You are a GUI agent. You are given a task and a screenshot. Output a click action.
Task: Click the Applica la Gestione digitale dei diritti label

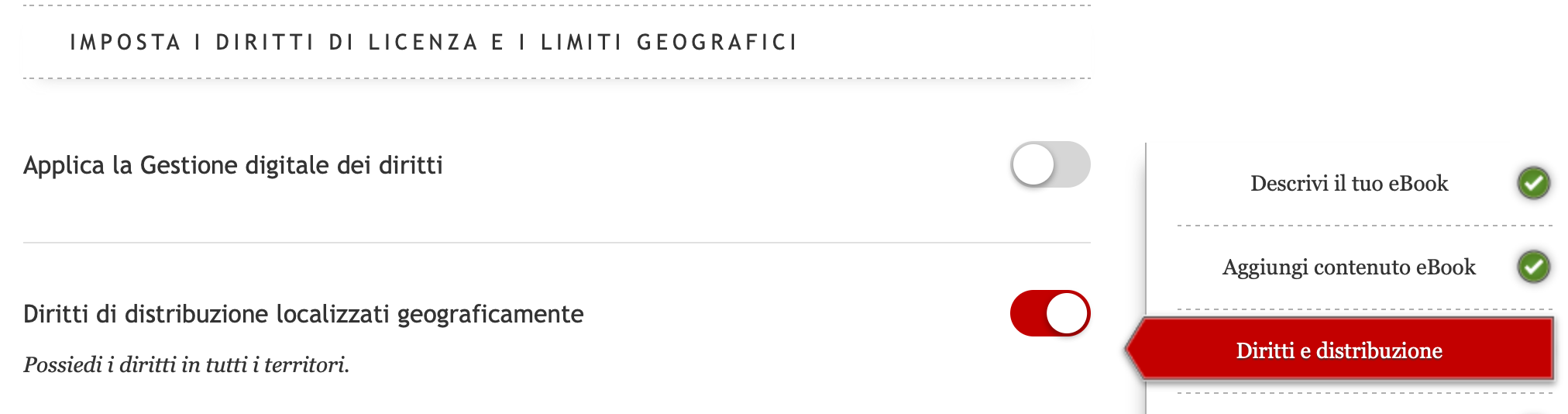tap(232, 165)
